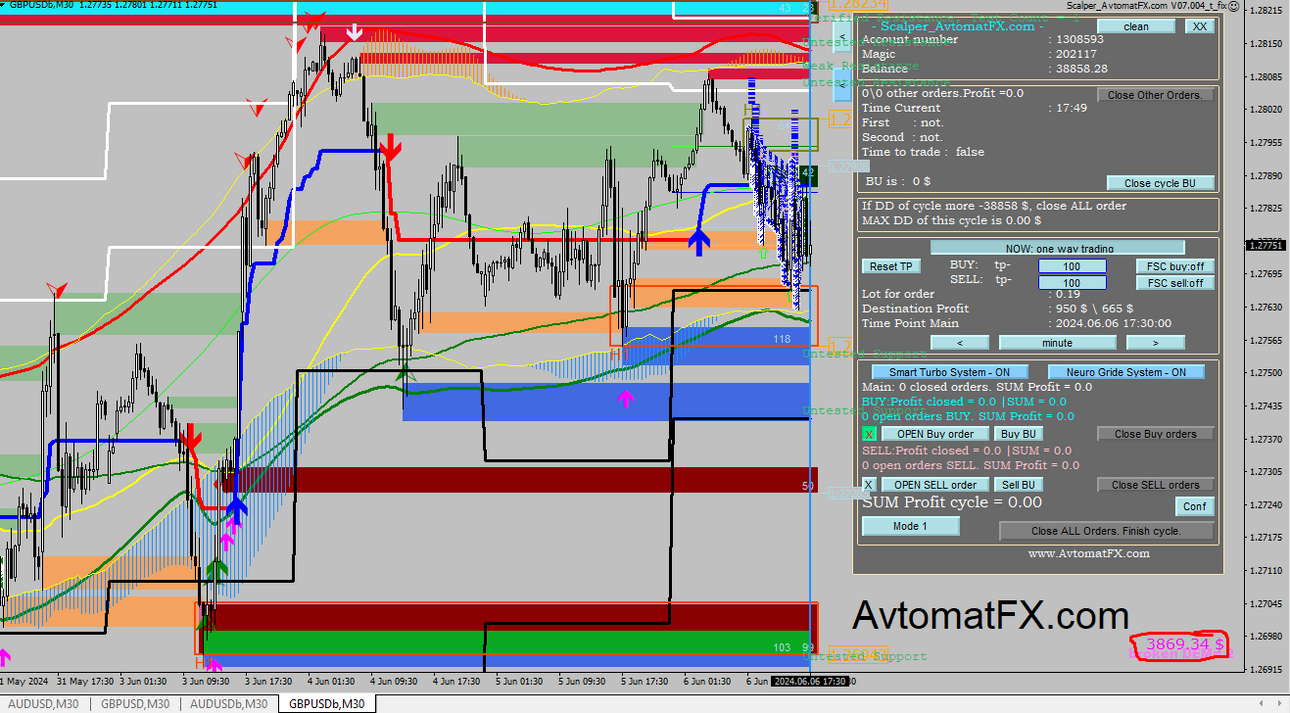Image resolution: width=1290 pixels, height=713 pixels.
Task: Click Destination Profit value 950 $ \ 665 $
Action: tap(1094, 309)
